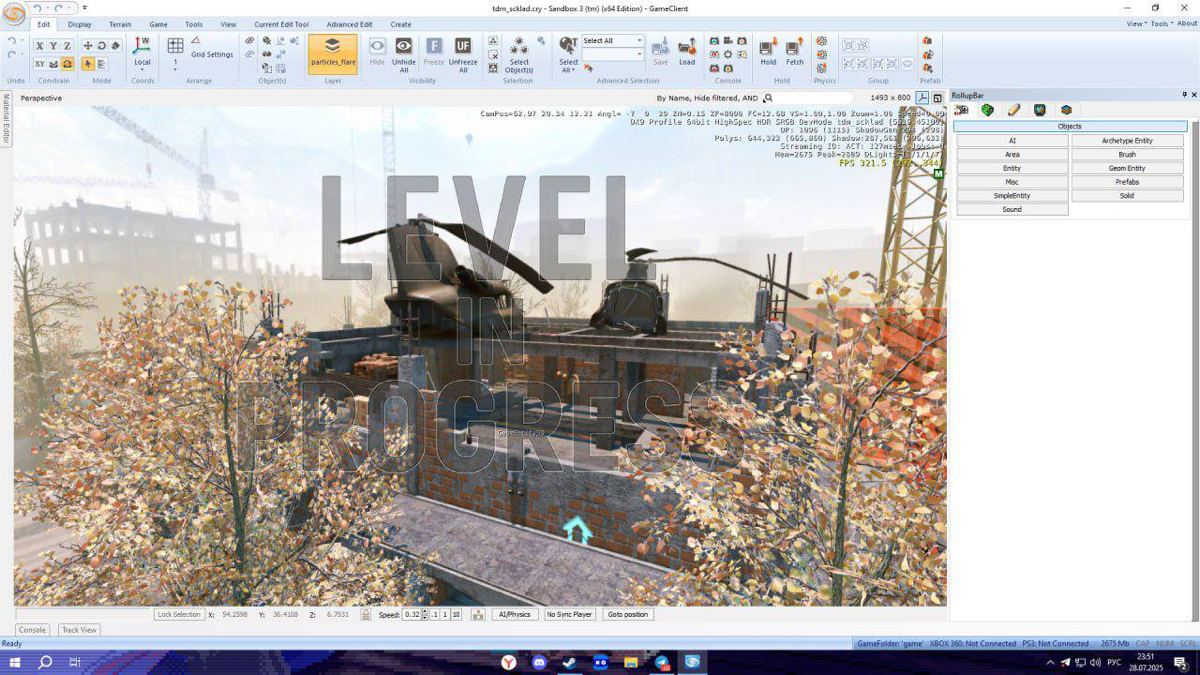The width and height of the screenshot is (1200, 675).
Task: Click the first Group panel icon
Action: pos(848,46)
